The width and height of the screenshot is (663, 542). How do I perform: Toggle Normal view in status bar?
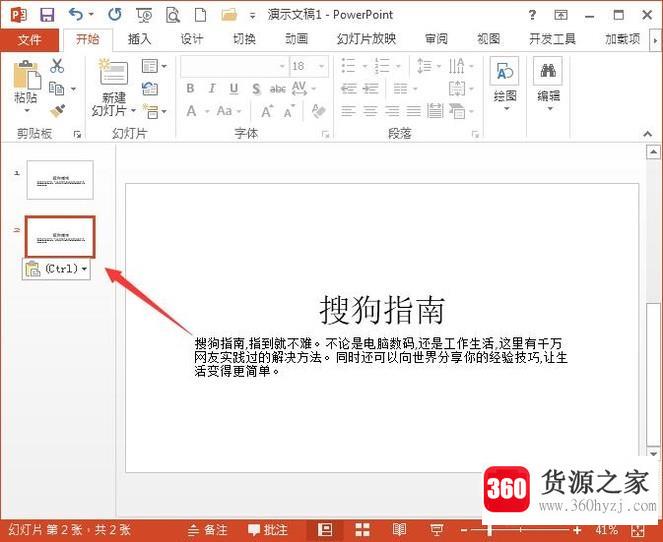[325, 529]
